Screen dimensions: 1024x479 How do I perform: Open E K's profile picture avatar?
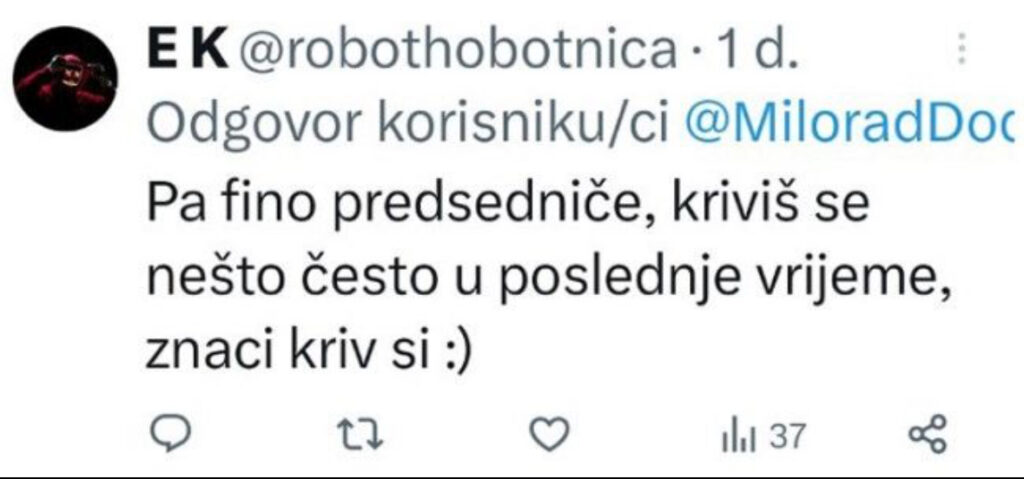tap(65, 79)
